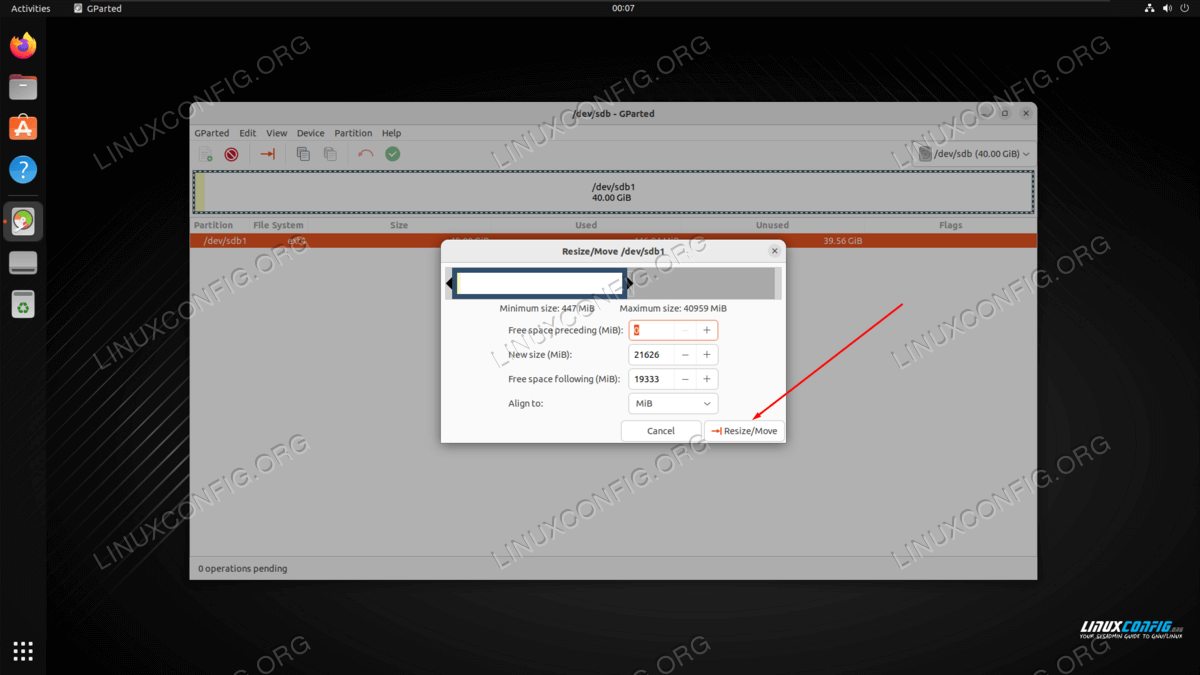Open the Partition menu
The height and width of the screenshot is (675, 1200).
353,133
